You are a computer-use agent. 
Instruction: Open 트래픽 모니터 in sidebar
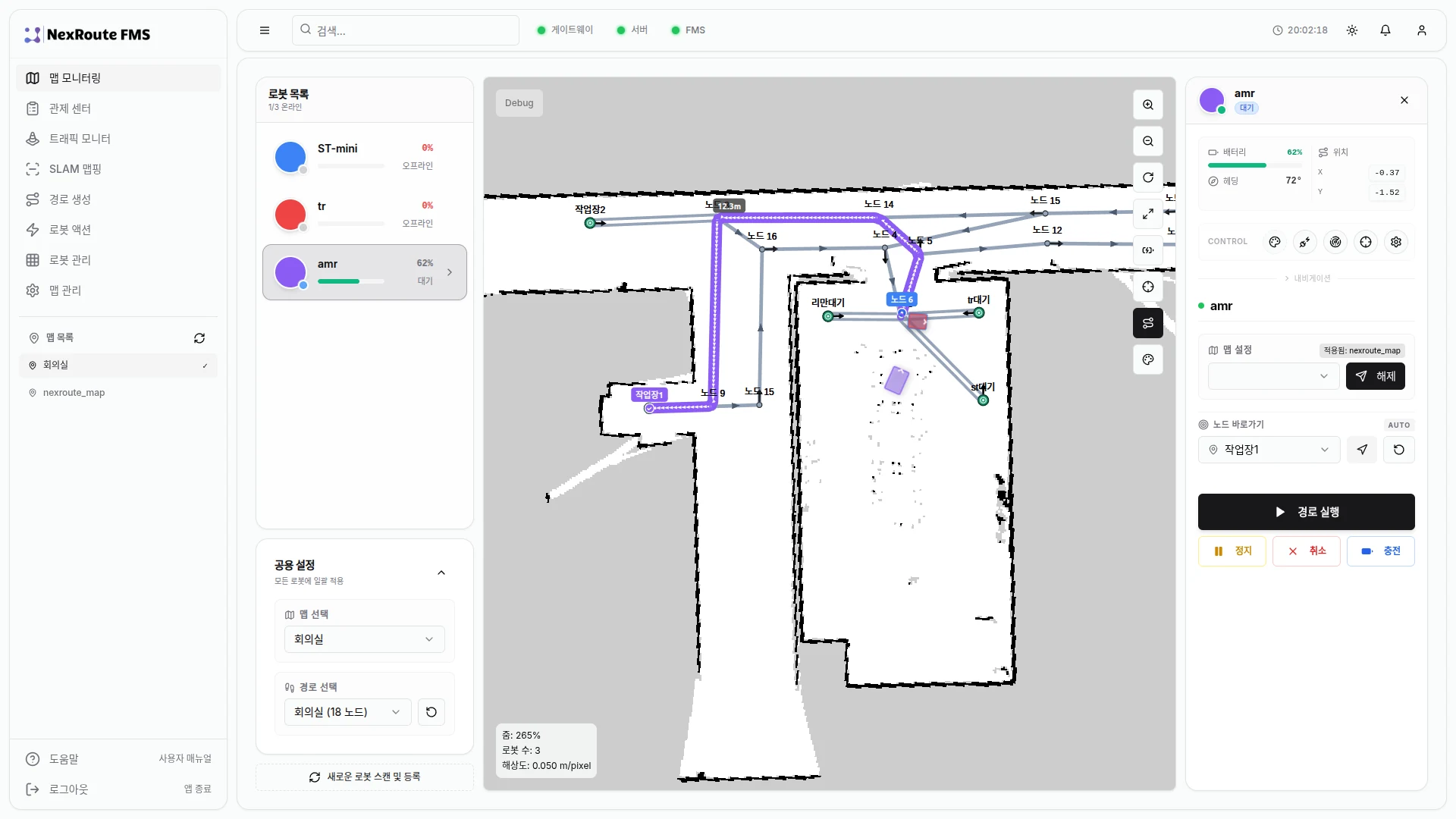tap(118, 139)
